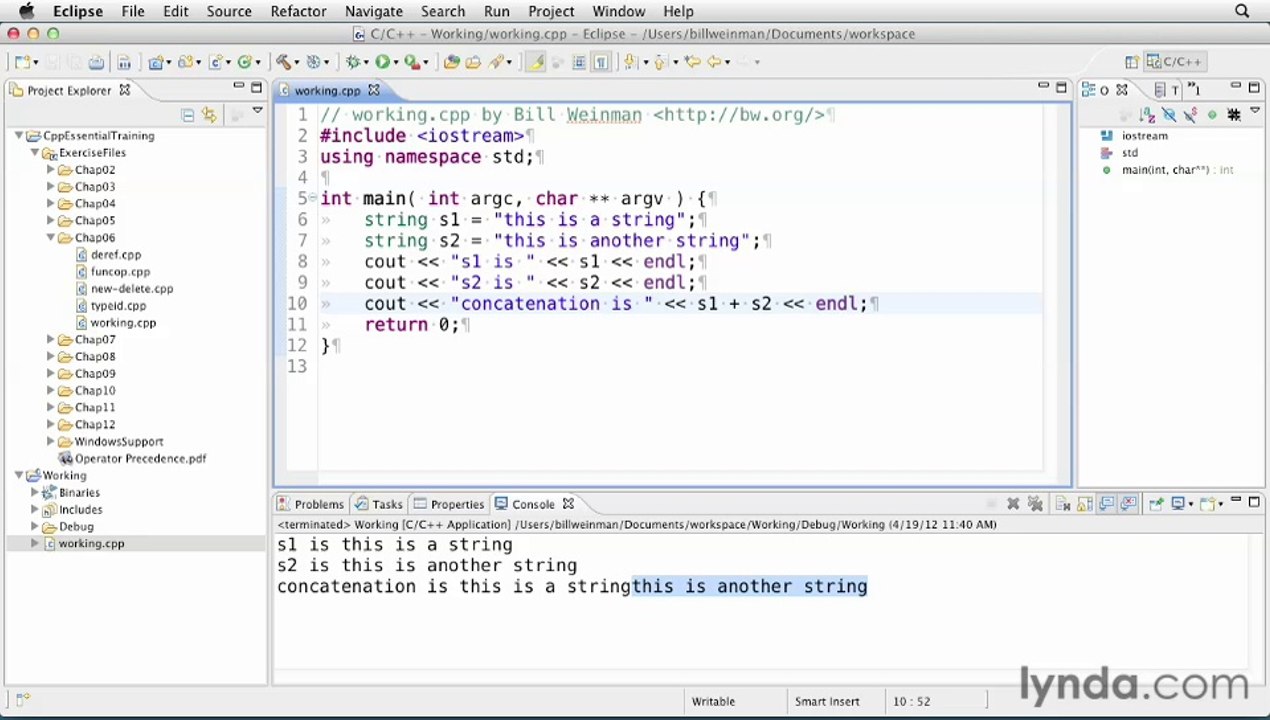This screenshot has width=1270, height=720.
Task: Open the Project menu
Action: tap(551, 11)
